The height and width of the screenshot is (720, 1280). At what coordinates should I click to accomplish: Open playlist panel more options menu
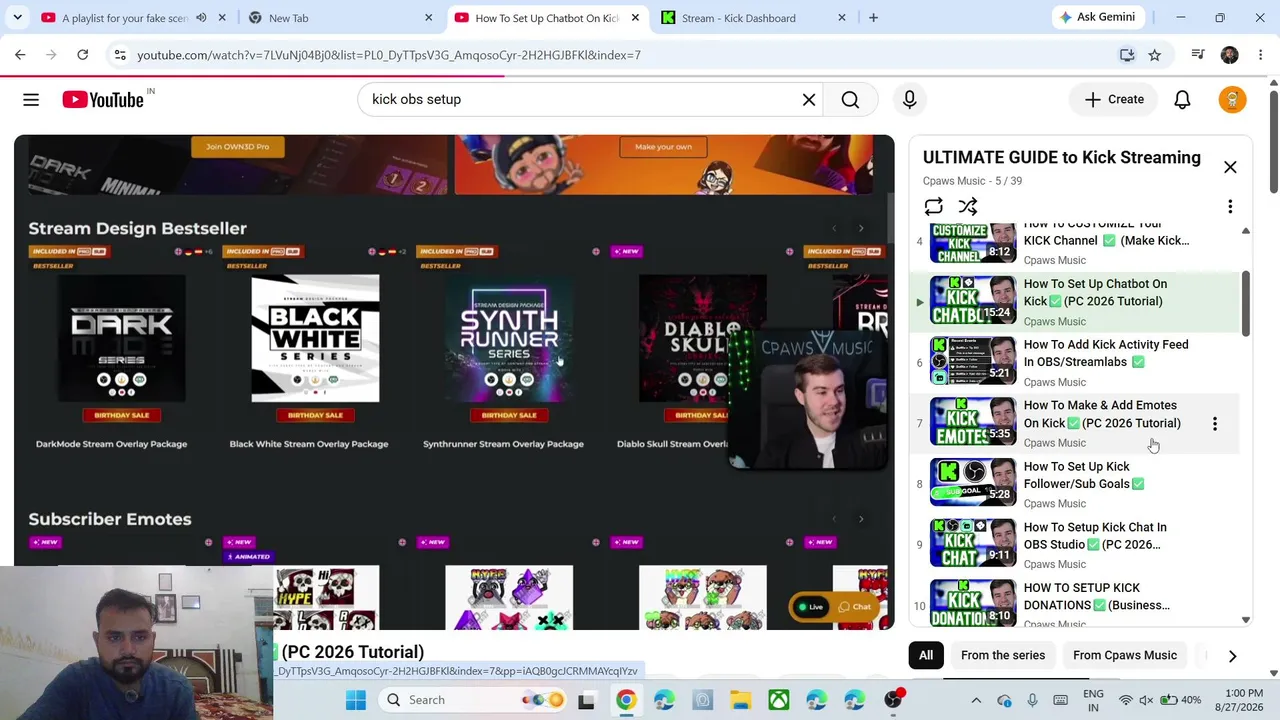point(1230,207)
